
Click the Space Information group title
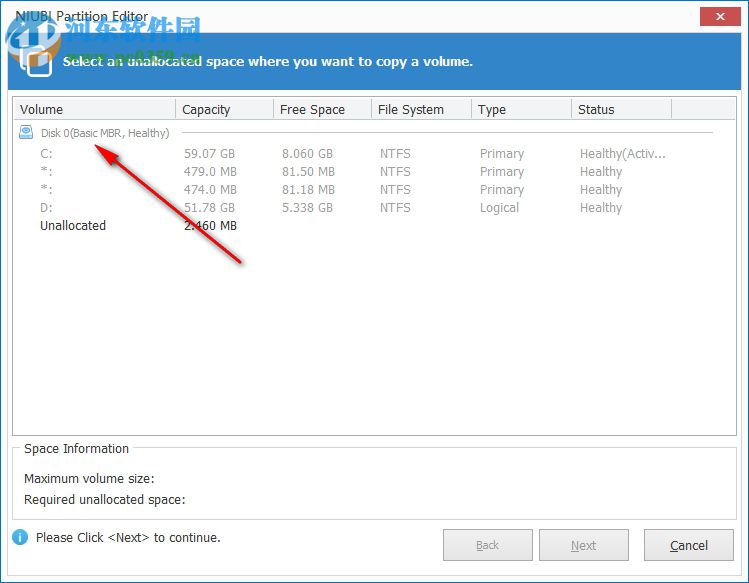coord(76,449)
